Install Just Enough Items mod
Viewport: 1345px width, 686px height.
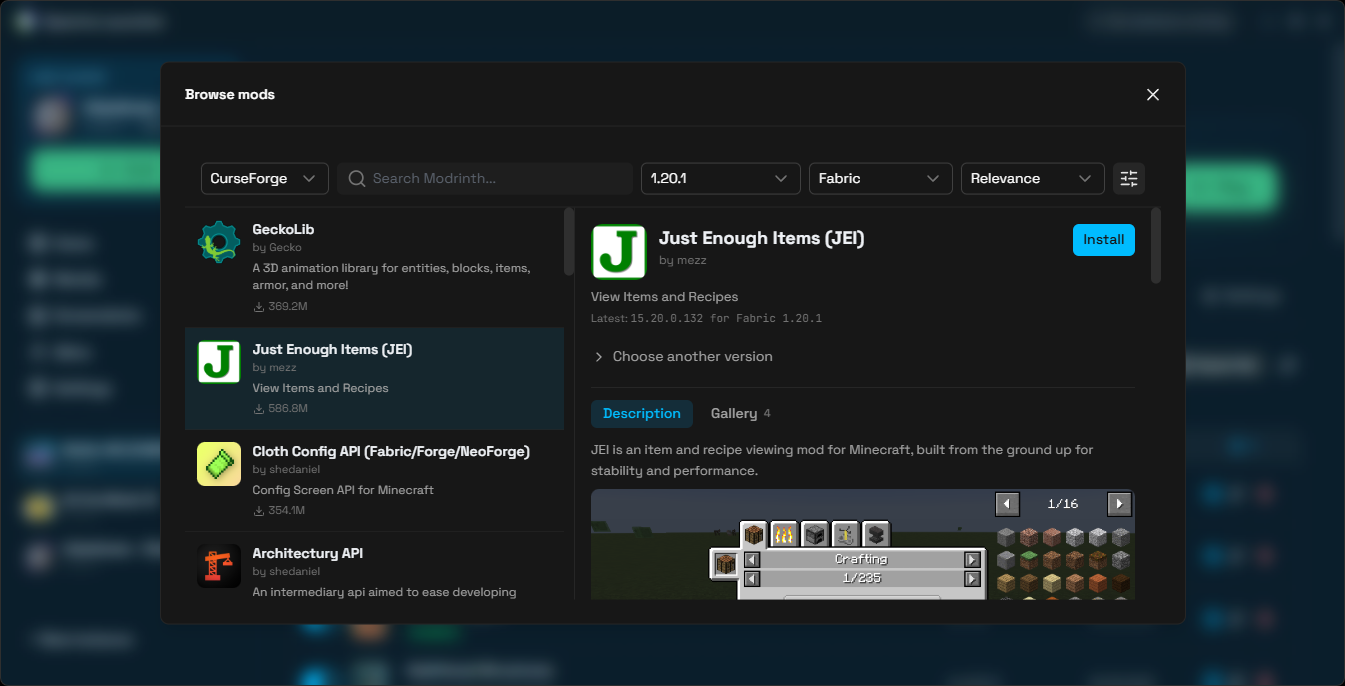click(1104, 240)
